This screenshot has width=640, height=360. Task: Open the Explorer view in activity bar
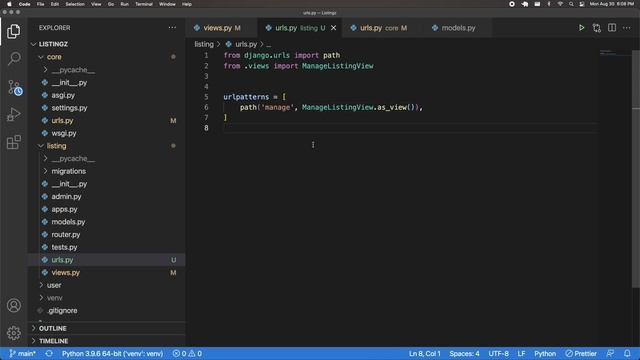pyautogui.click(x=13, y=31)
